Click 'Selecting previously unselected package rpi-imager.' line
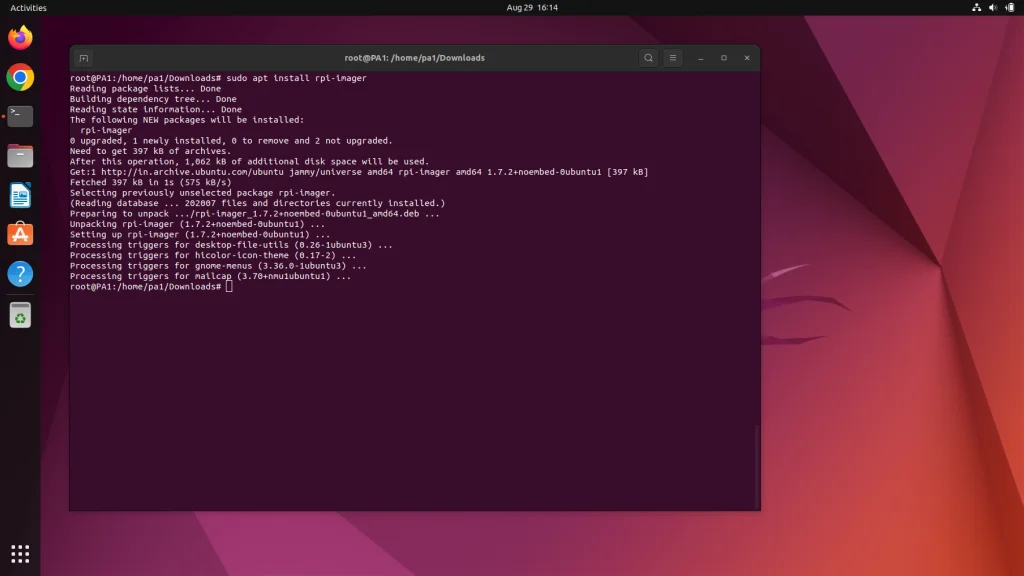This screenshot has height=576, width=1024. [x=202, y=193]
